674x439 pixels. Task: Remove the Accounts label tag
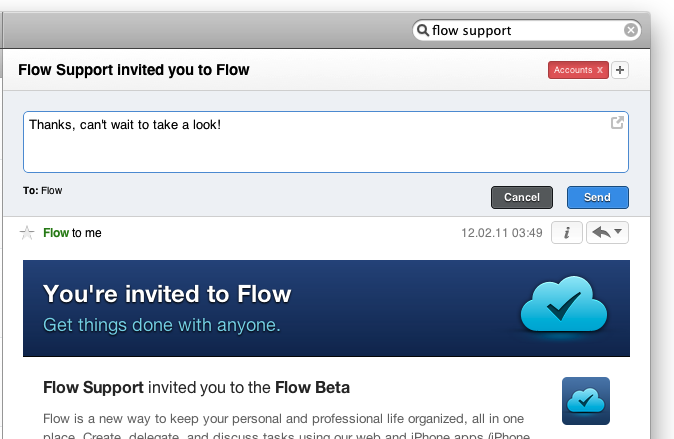[600, 70]
